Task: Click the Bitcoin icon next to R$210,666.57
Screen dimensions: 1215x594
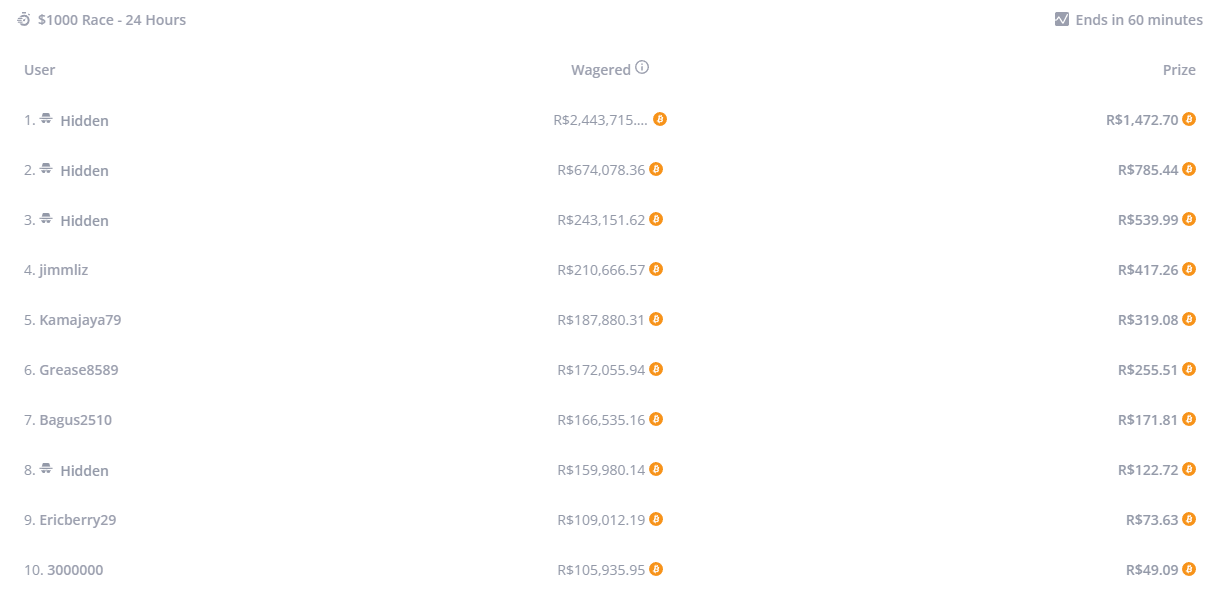Action: (656, 269)
